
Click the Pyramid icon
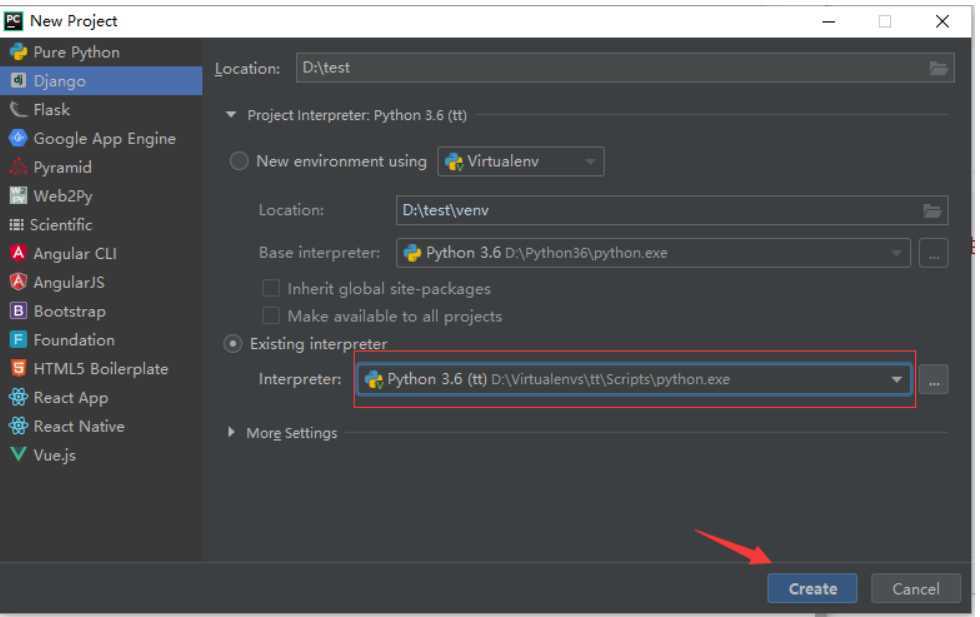(18, 167)
